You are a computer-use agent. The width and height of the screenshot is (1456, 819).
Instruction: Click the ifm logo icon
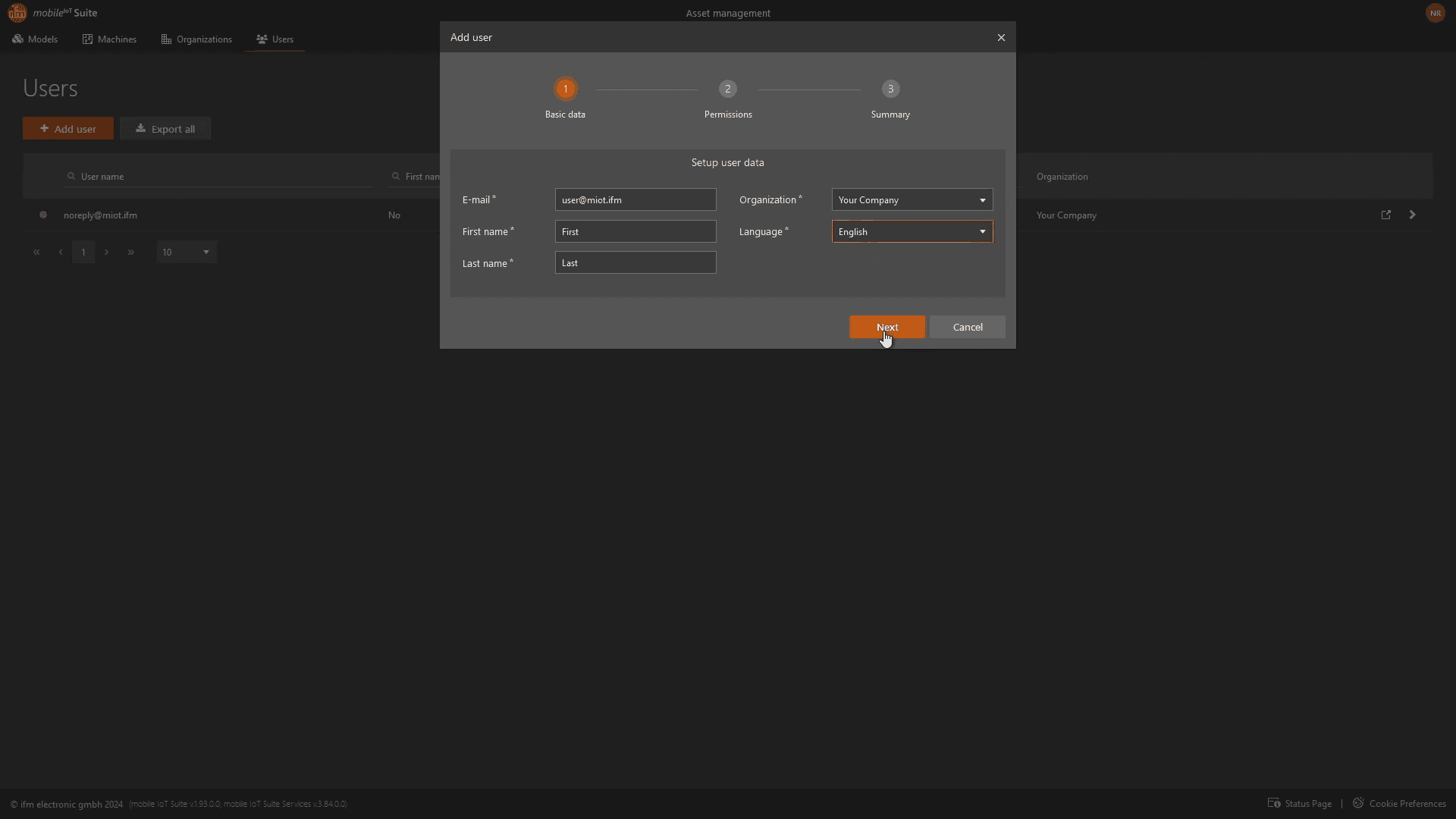[17, 13]
